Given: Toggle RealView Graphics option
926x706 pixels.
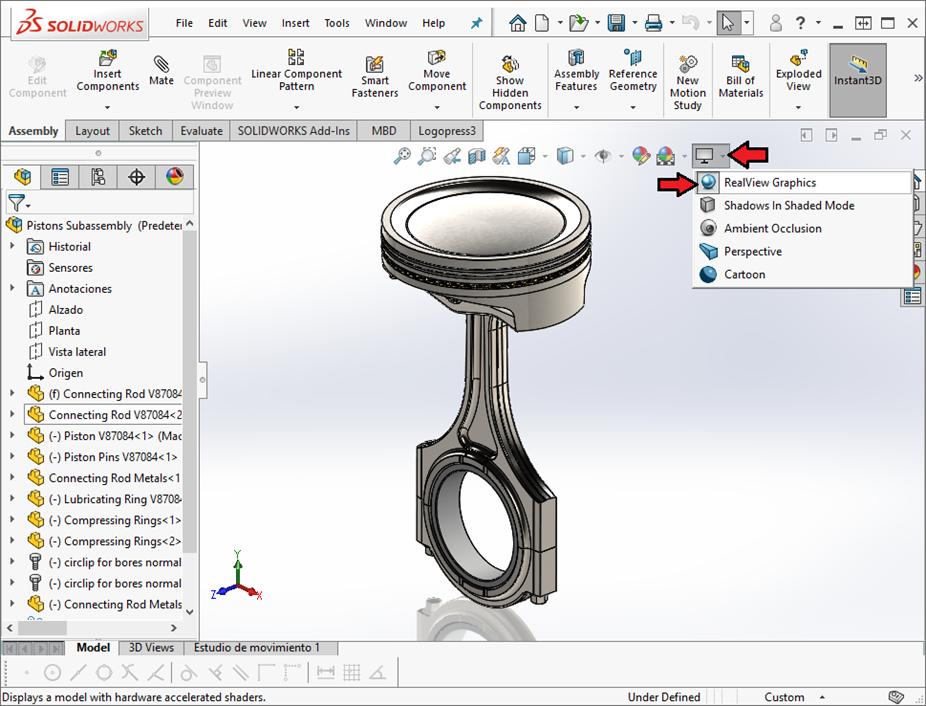Looking at the screenshot, I should (804, 183).
